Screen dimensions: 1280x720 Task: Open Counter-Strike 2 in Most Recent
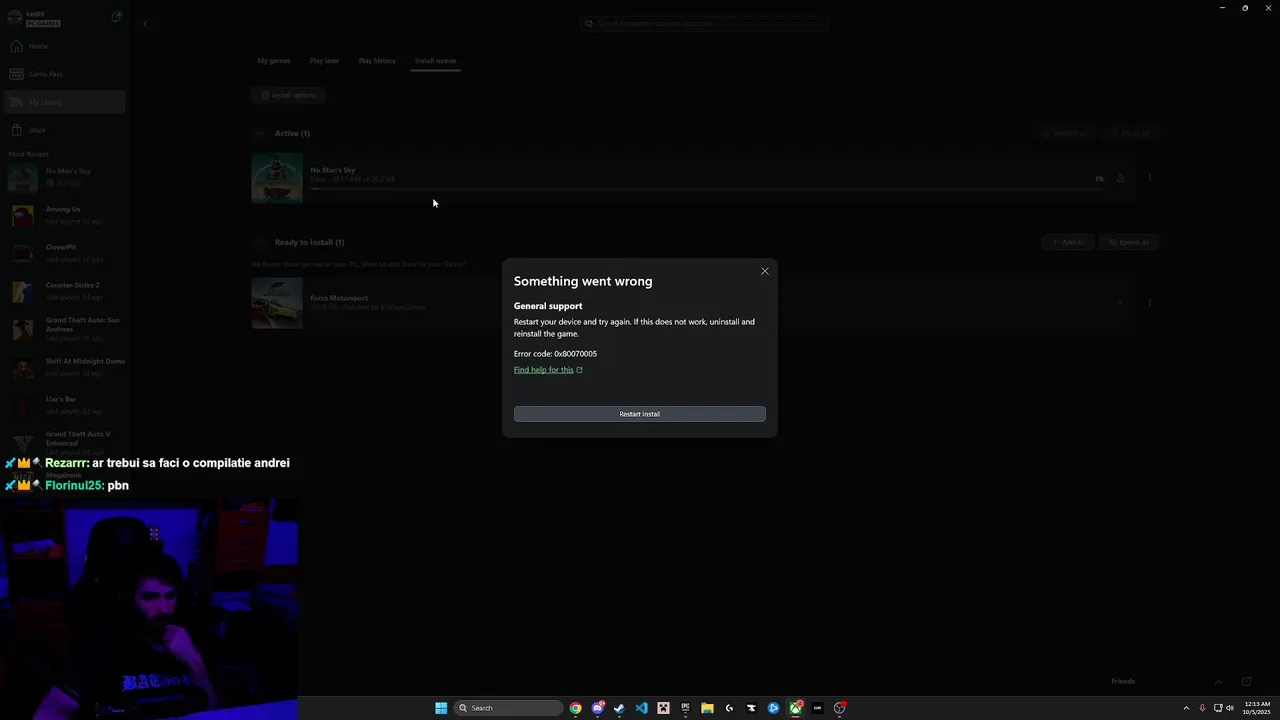coord(64,291)
